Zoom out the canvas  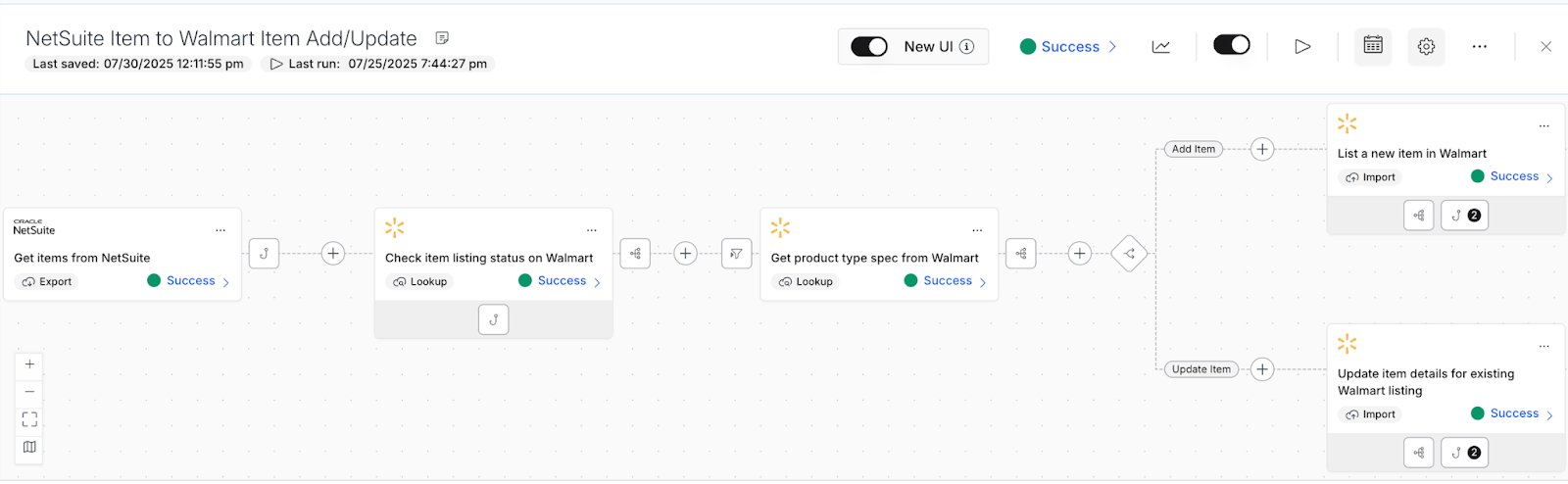[x=29, y=392]
